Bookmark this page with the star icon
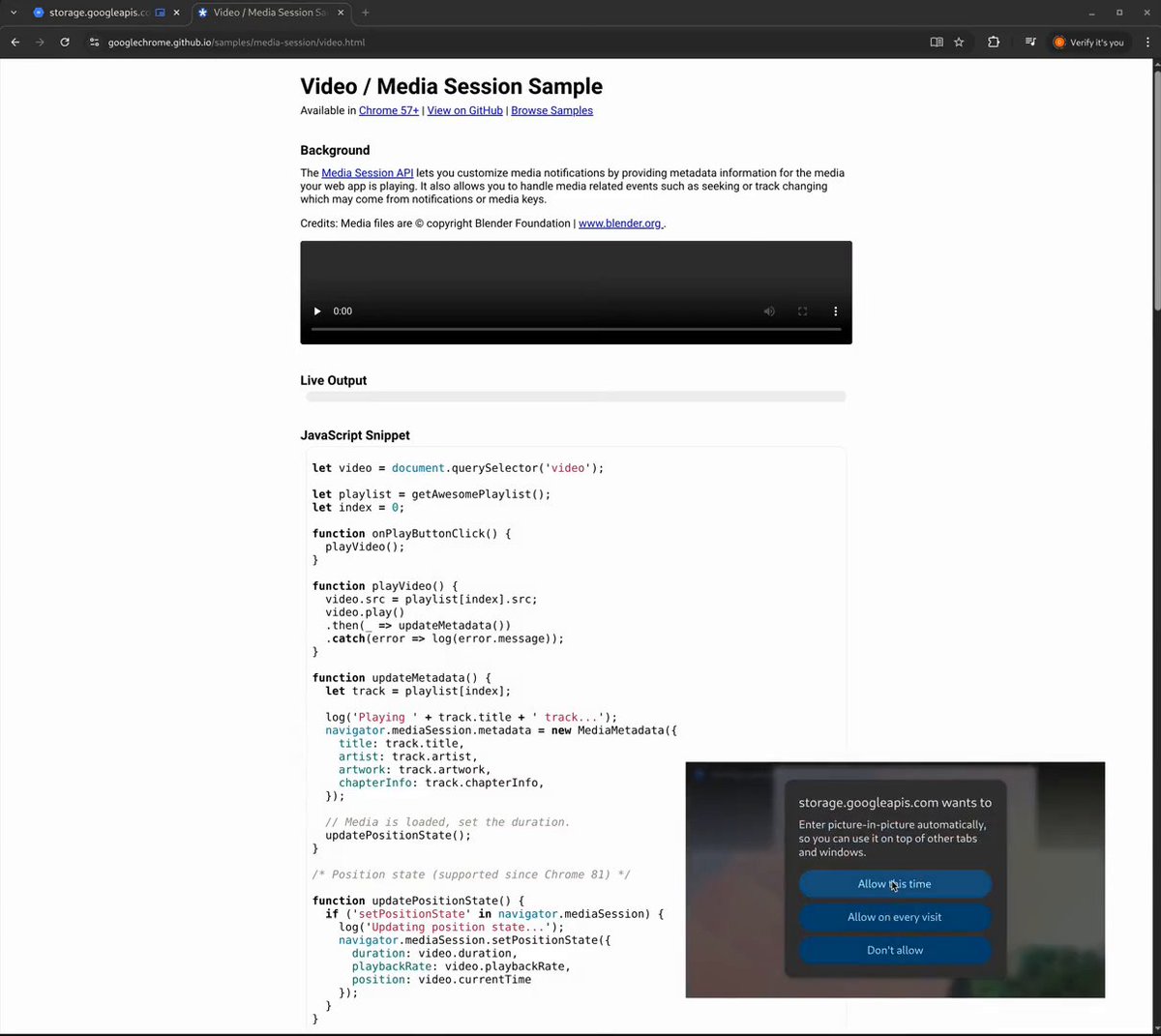The height and width of the screenshot is (1036, 1161). 959,43
